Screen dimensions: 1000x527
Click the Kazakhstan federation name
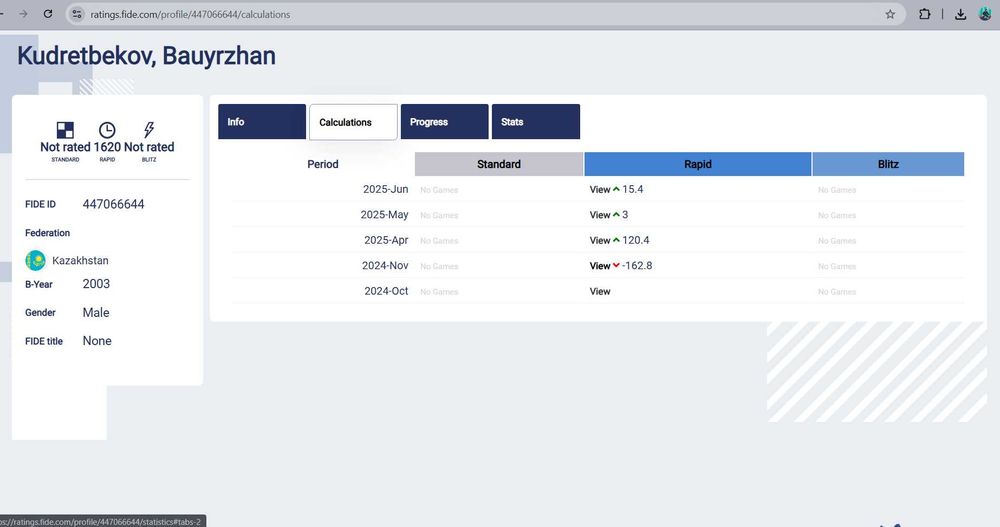80,260
